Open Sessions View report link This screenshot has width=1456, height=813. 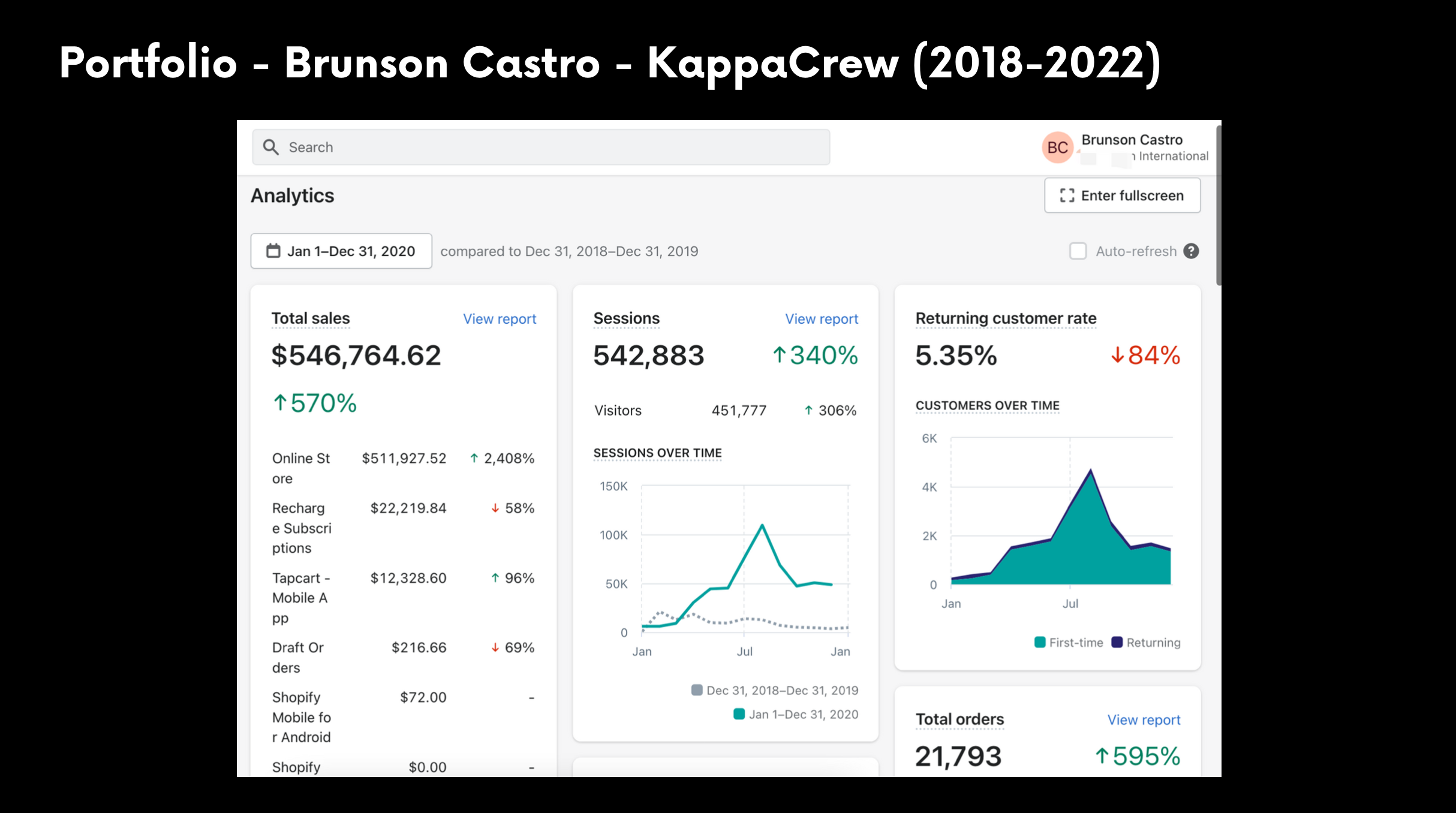tap(822, 319)
